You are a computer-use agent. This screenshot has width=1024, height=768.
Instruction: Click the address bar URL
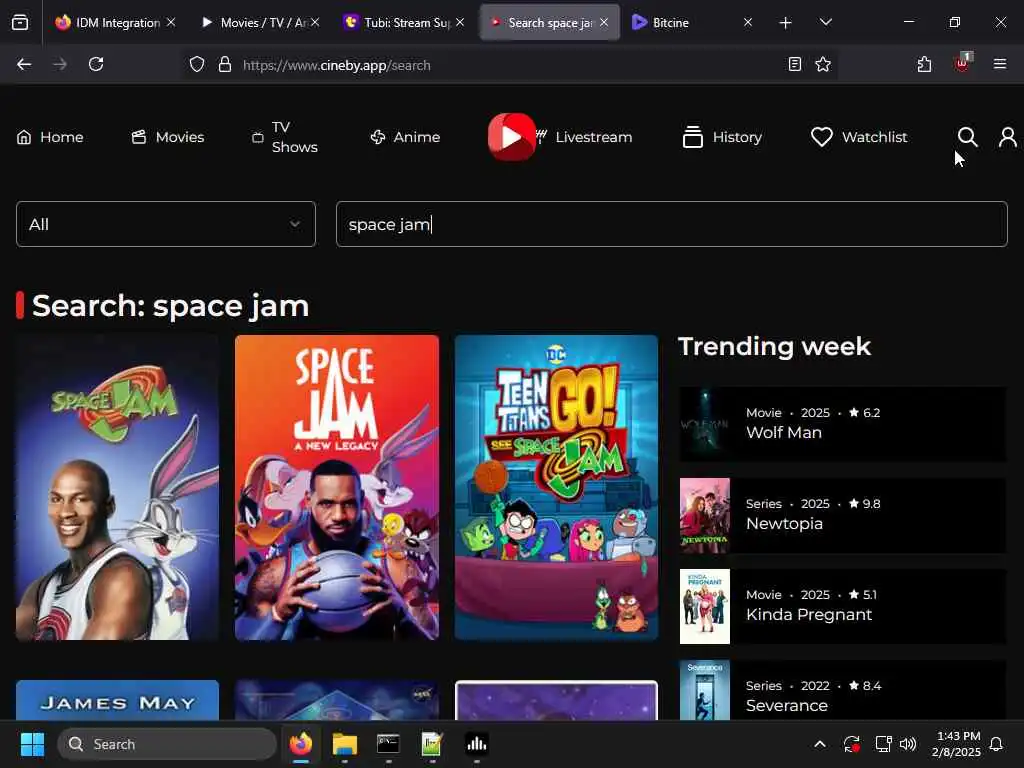point(336,65)
